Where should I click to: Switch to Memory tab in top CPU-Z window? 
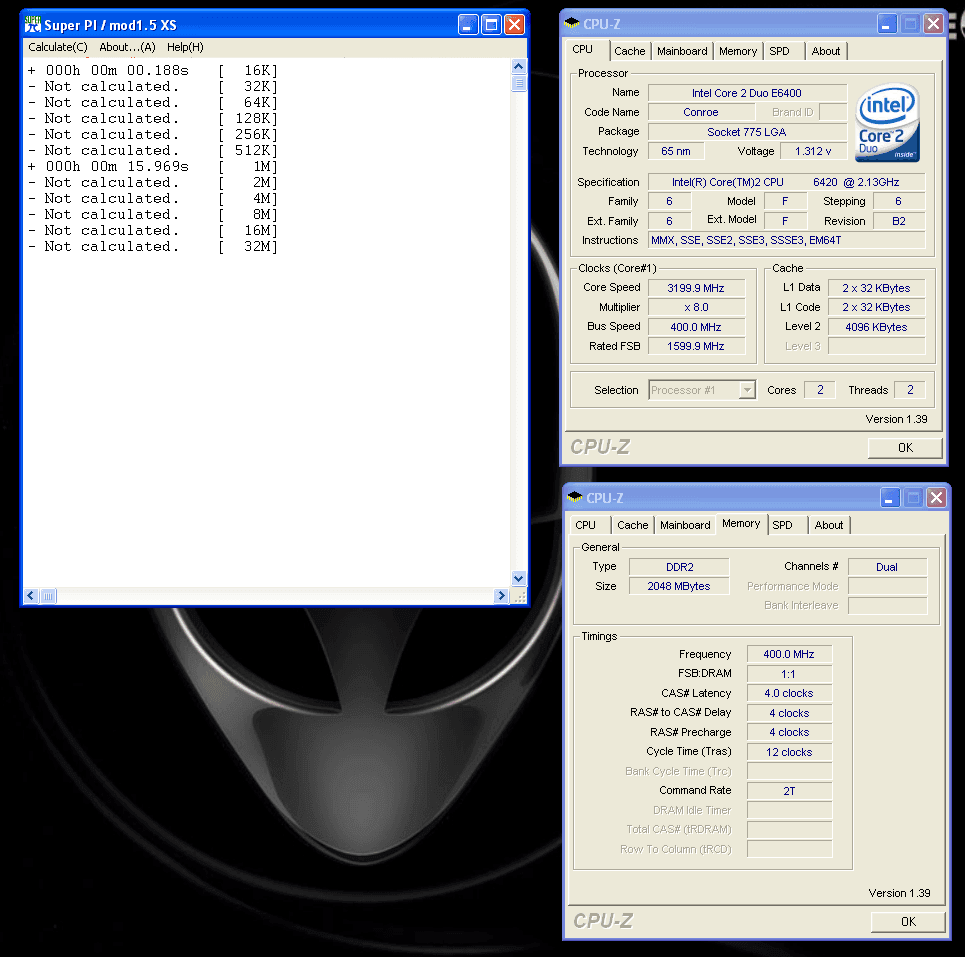738,51
